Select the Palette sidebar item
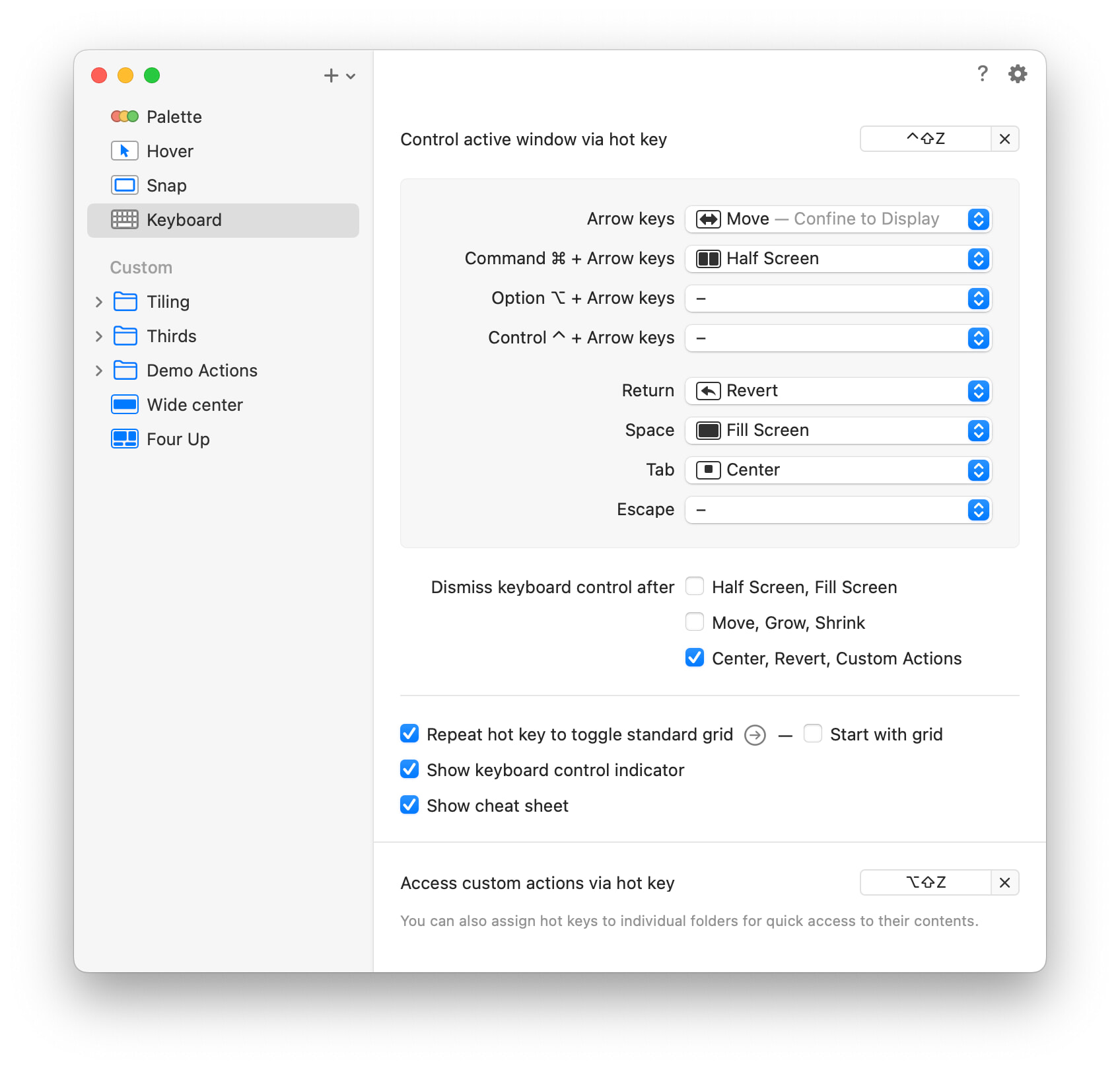Viewport: 1120px width, 1070px height. click(x=174, y=117)
